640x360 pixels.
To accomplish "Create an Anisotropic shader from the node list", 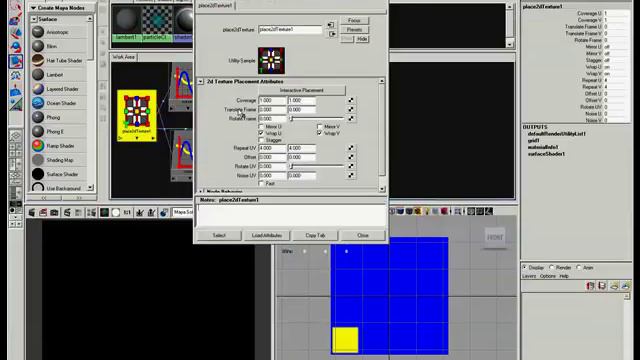I will coord(59,32).
